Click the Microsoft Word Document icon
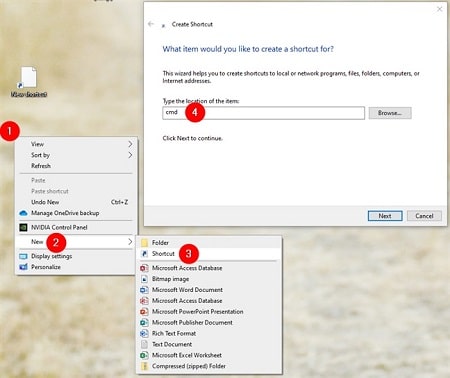The width and height of the screenshot is (450, 378). tap(144, 290)
